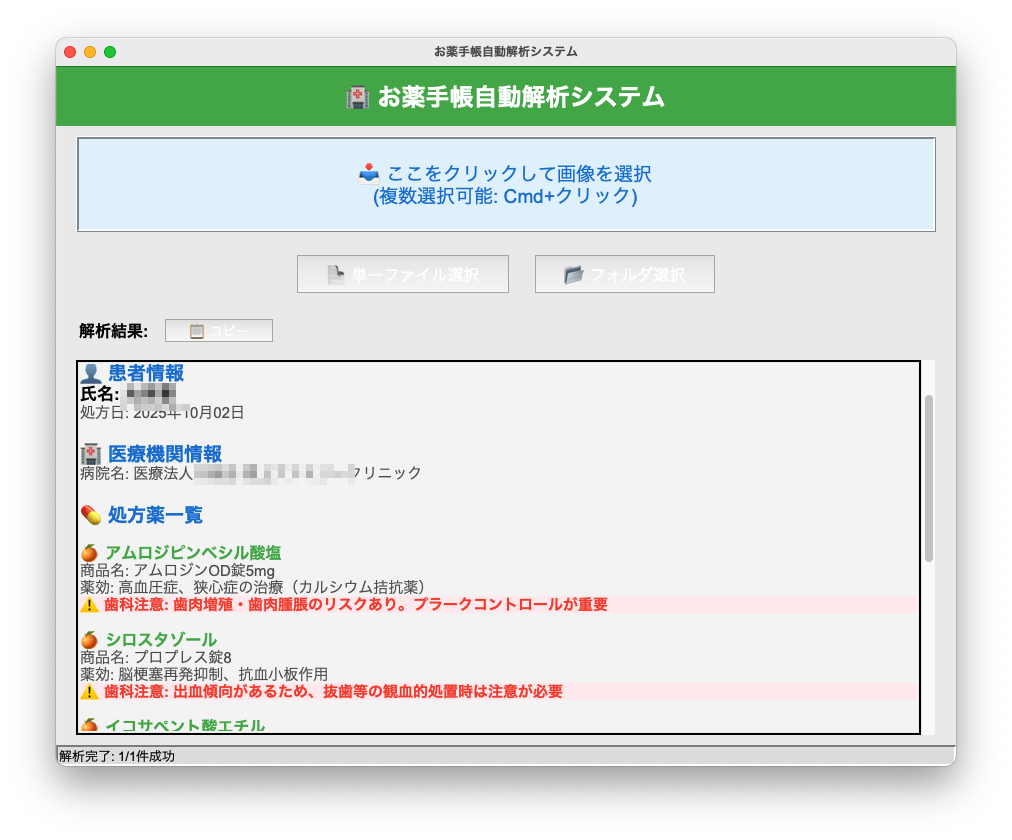
Task: Select the patient silhouette icon next to 患者情報
Action: coord(90,372)
